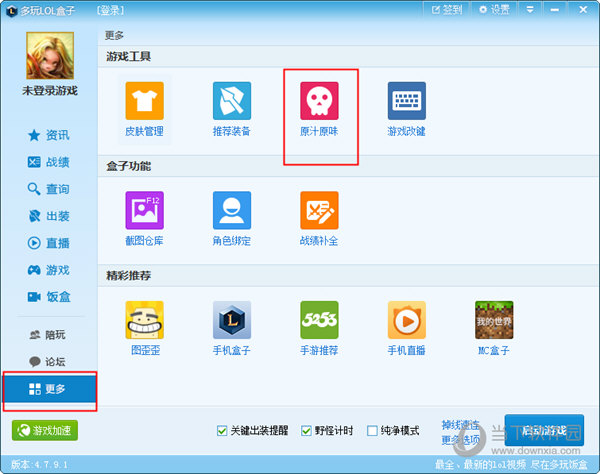Click the player avatar image
Image resolution: width=600 pixels, height=474 pixels.
coord(50,55)
